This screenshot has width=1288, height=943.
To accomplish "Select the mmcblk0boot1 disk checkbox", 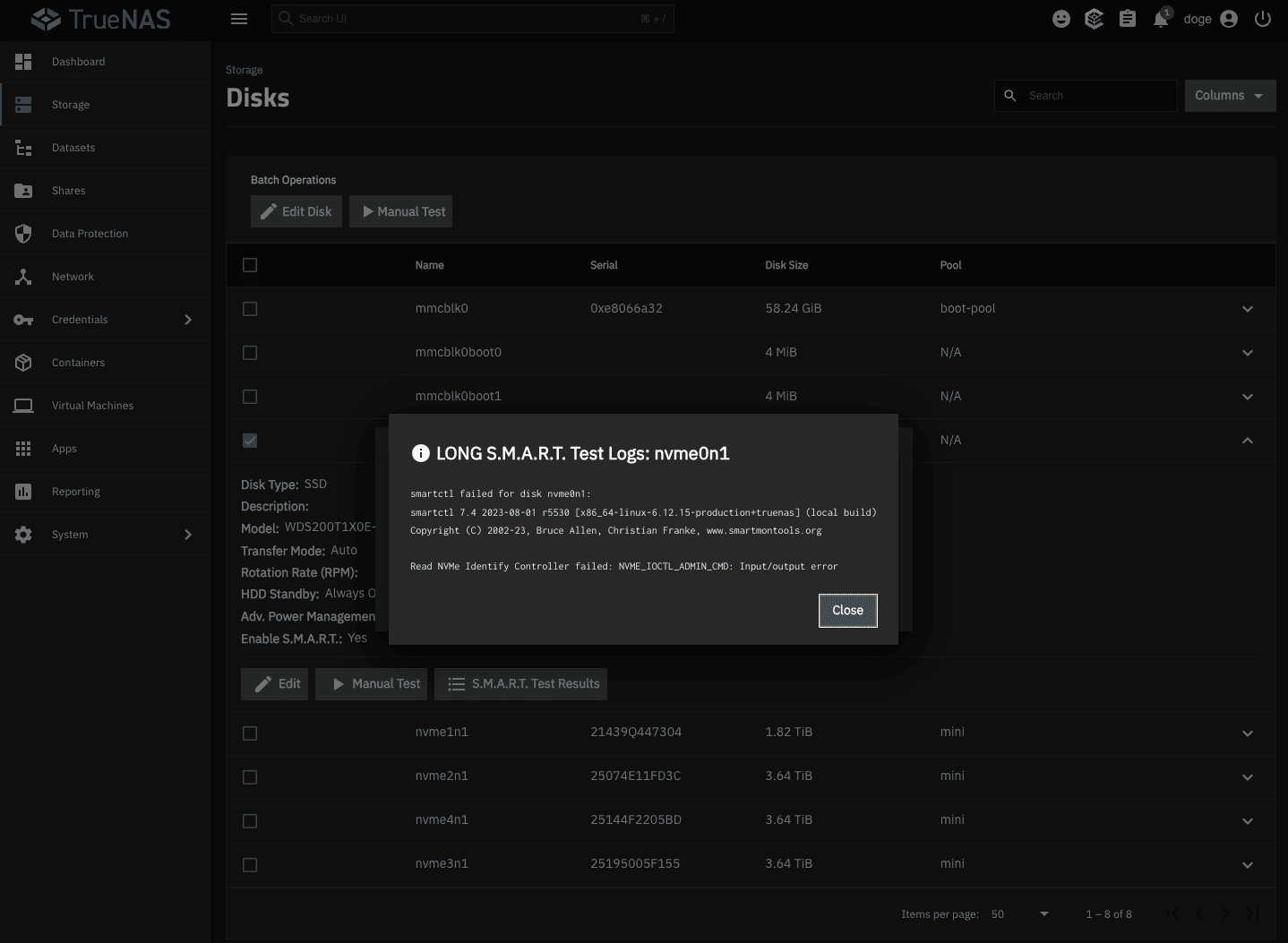I will (250, 397).
